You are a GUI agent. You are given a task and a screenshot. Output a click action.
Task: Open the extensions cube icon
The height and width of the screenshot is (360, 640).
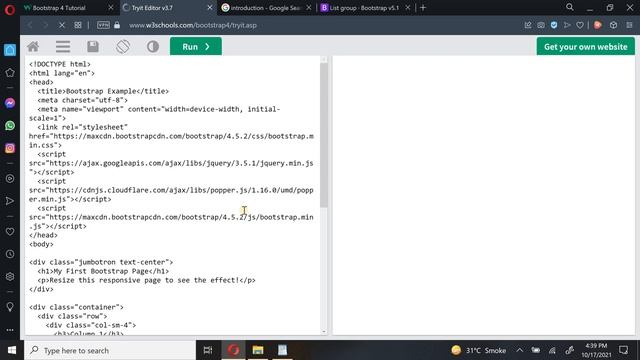[x=613, y=25]
